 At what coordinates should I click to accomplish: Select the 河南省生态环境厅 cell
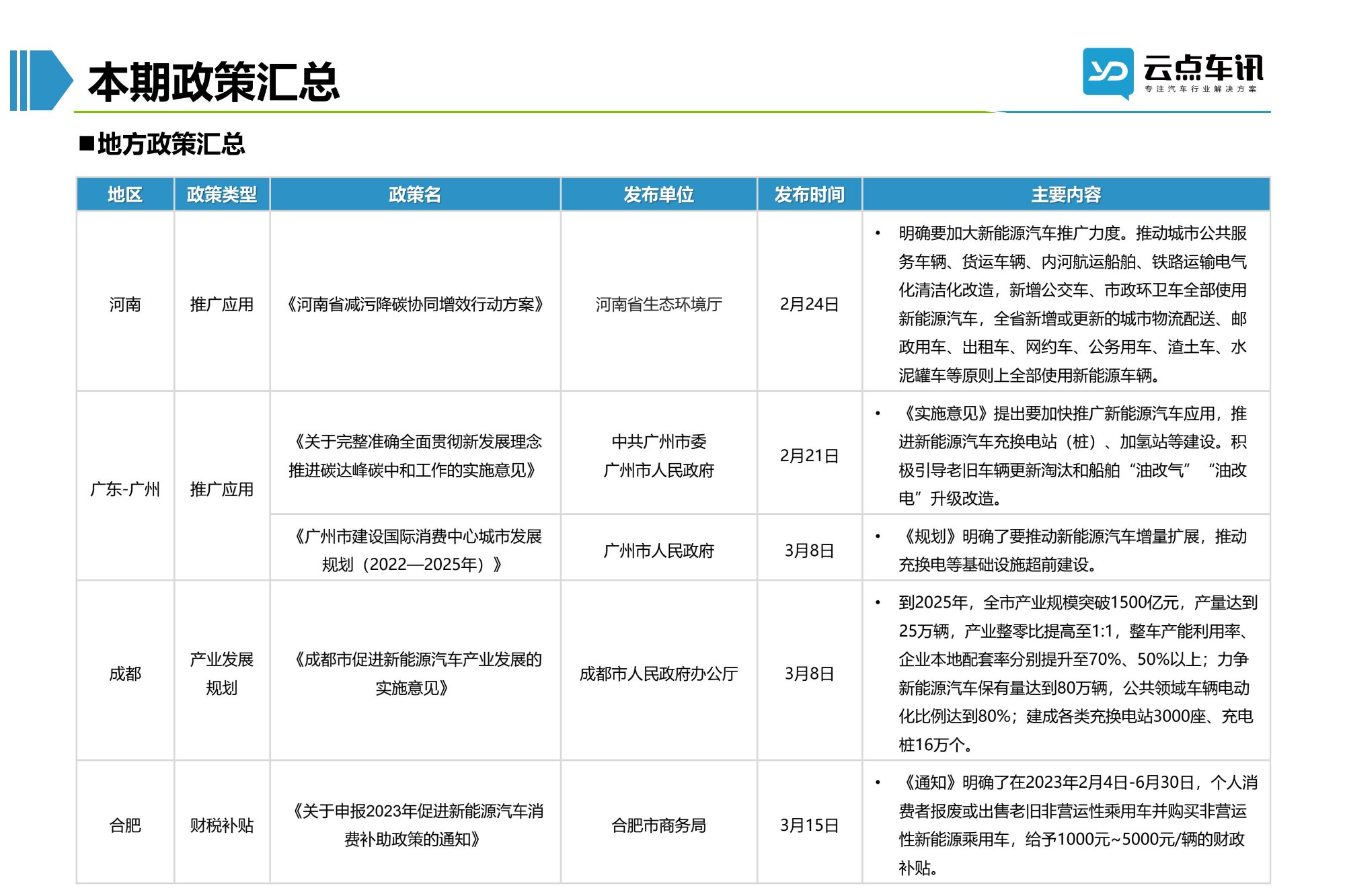pos(659,304)
